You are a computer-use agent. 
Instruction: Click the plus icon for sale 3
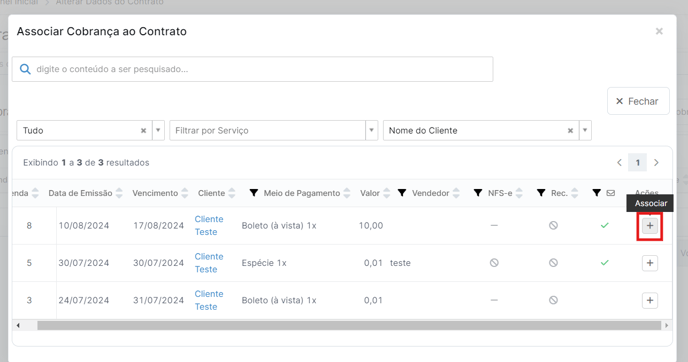click(x=650, y=300)
